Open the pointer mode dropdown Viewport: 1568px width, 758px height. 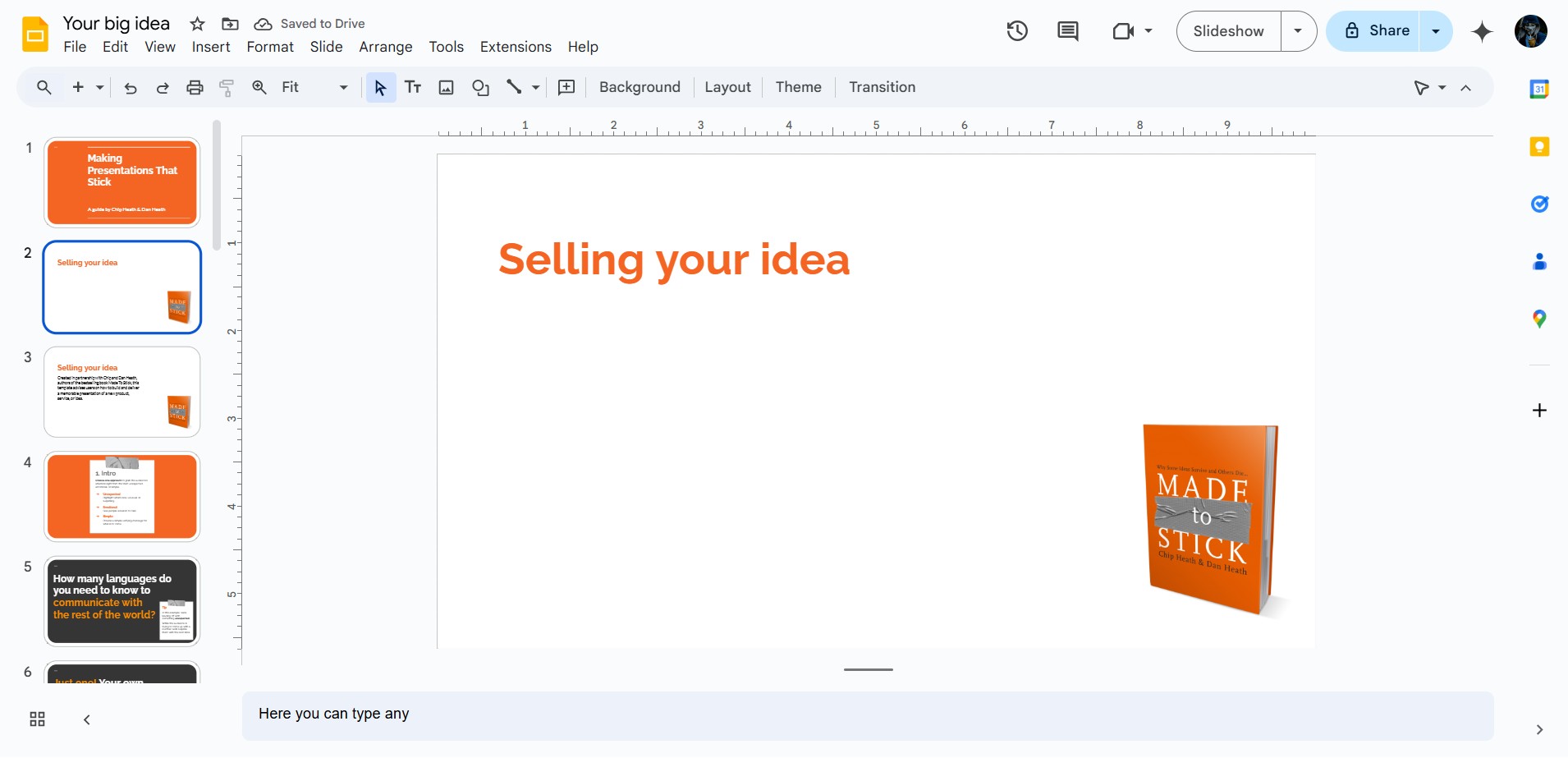pyautogui.click(x=1442, y=87)
